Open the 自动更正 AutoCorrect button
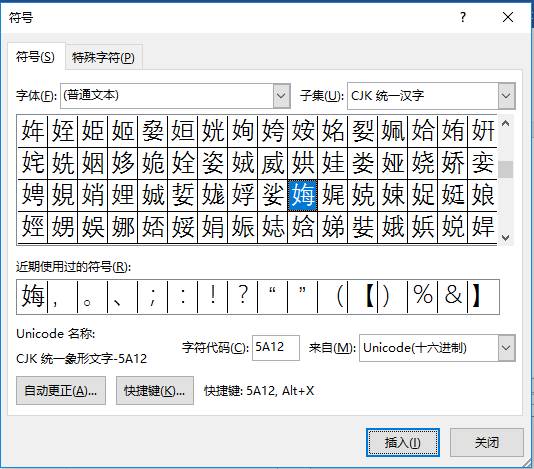The image size is (534, 469). [x=61, y=390]
